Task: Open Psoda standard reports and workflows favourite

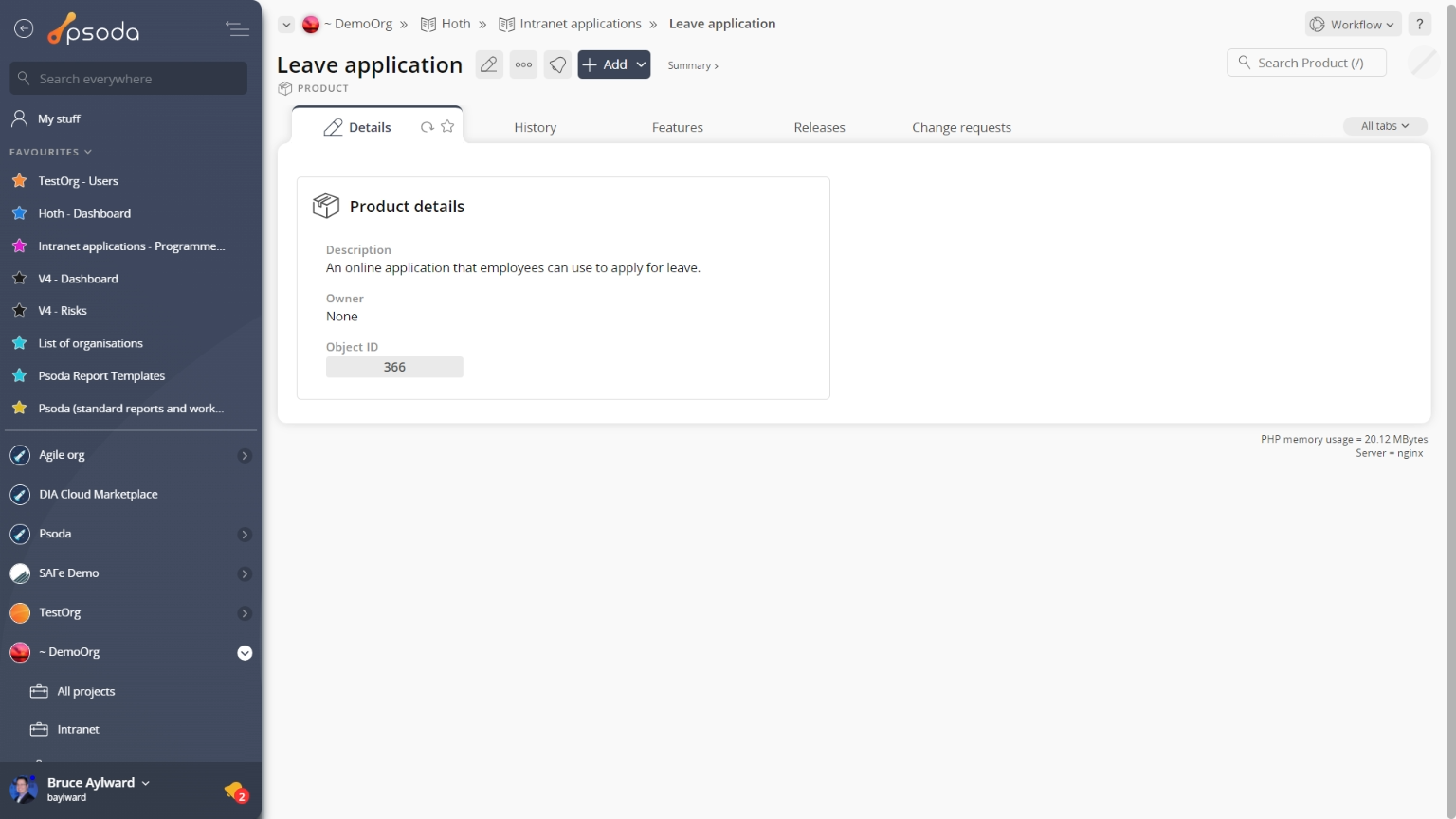Action: pyautogui.click(x=131, y=409)
